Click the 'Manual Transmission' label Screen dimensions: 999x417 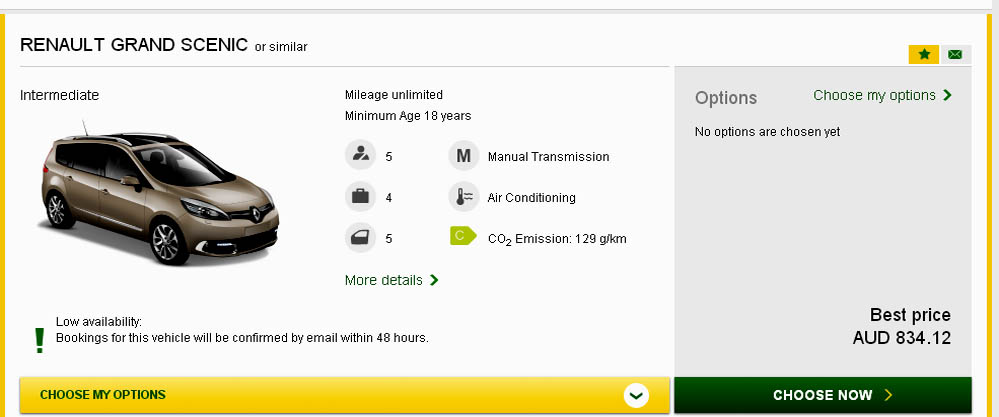[x=548, y=157]
